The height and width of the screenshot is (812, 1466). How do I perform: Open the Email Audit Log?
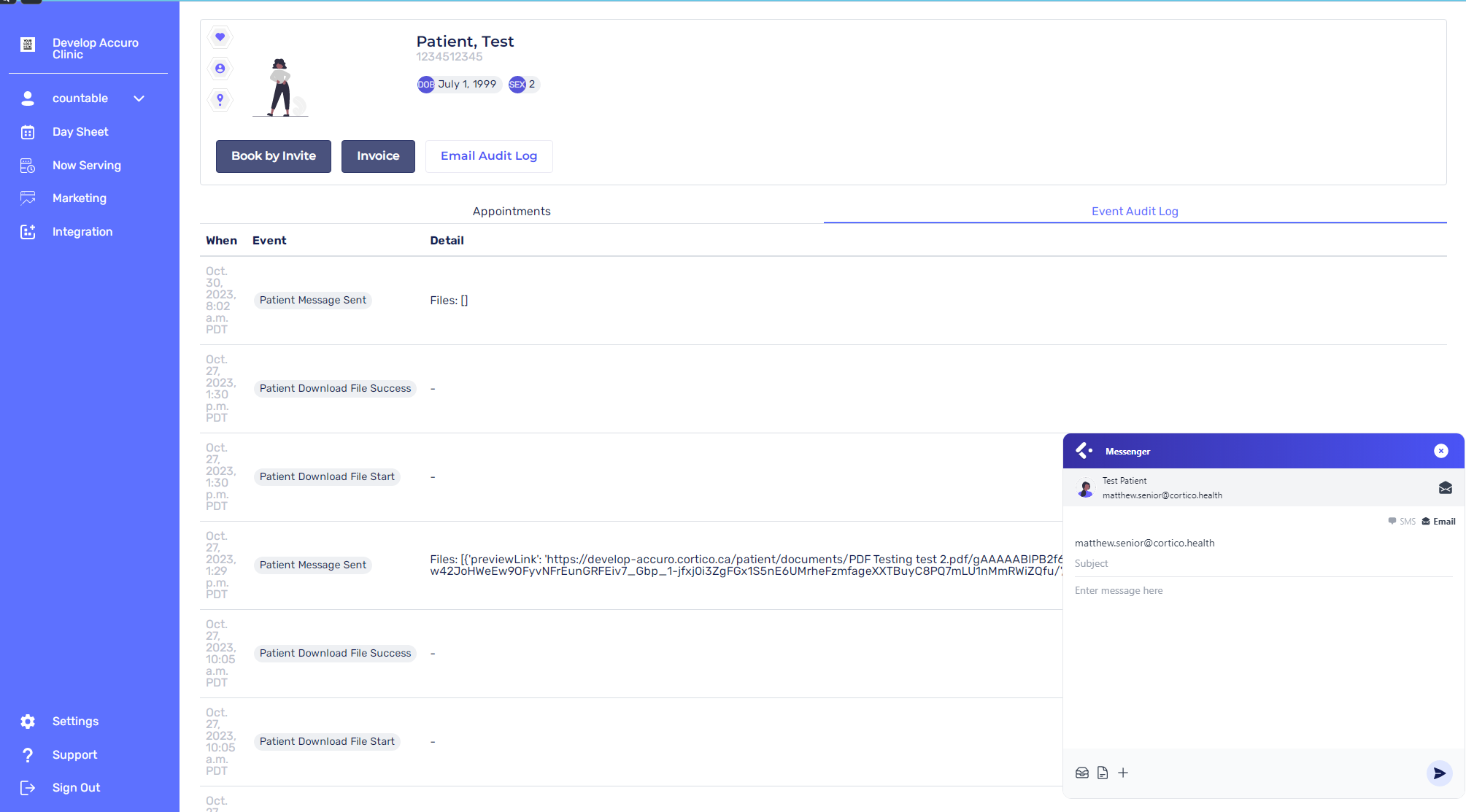click(x=489, y=156)
